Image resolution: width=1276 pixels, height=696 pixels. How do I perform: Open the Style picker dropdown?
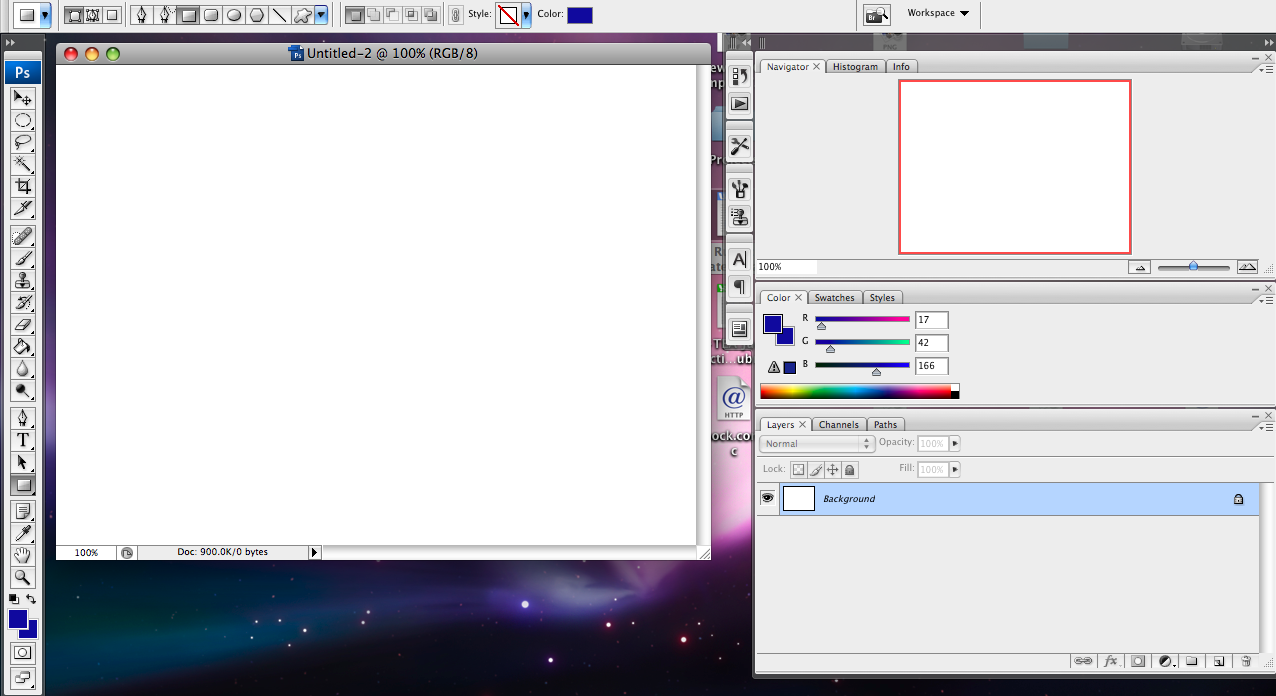(526, 15)
